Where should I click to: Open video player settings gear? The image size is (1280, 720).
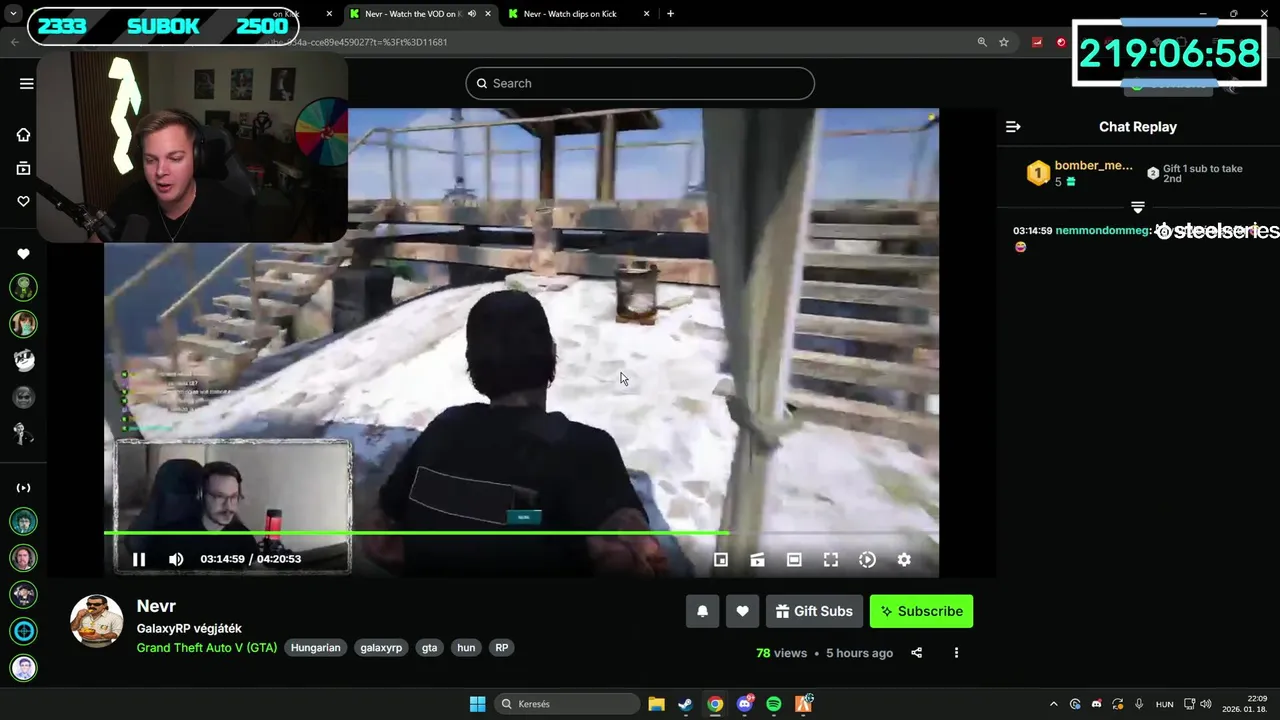point(904,560)
